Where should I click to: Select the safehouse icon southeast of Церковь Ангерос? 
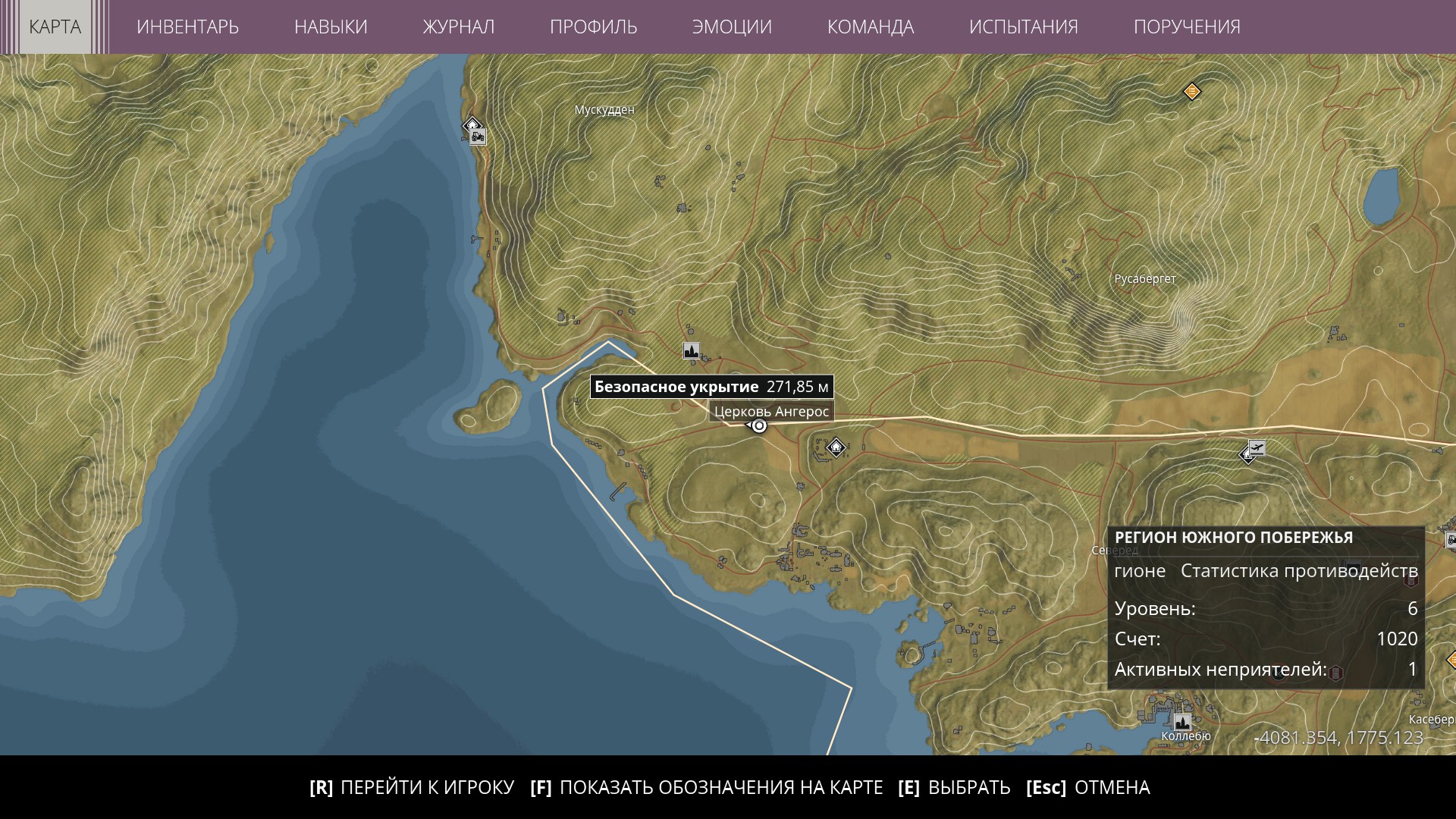(836, 447)
